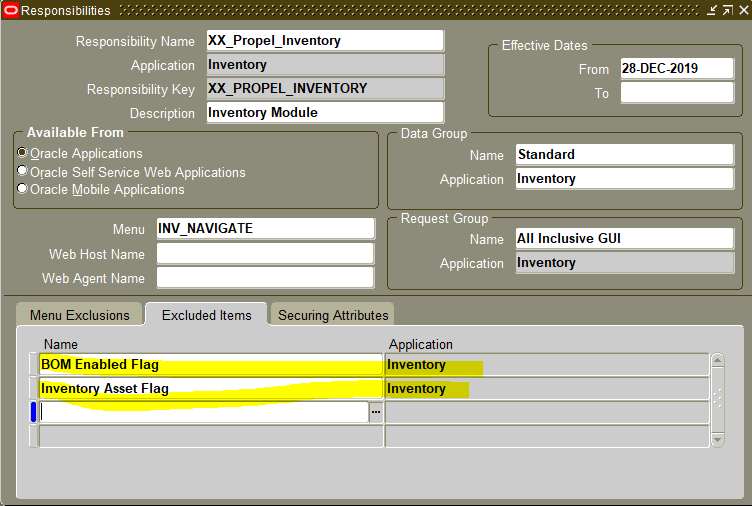Select Oracle Mobile Applications radio option

pos(22,188)
